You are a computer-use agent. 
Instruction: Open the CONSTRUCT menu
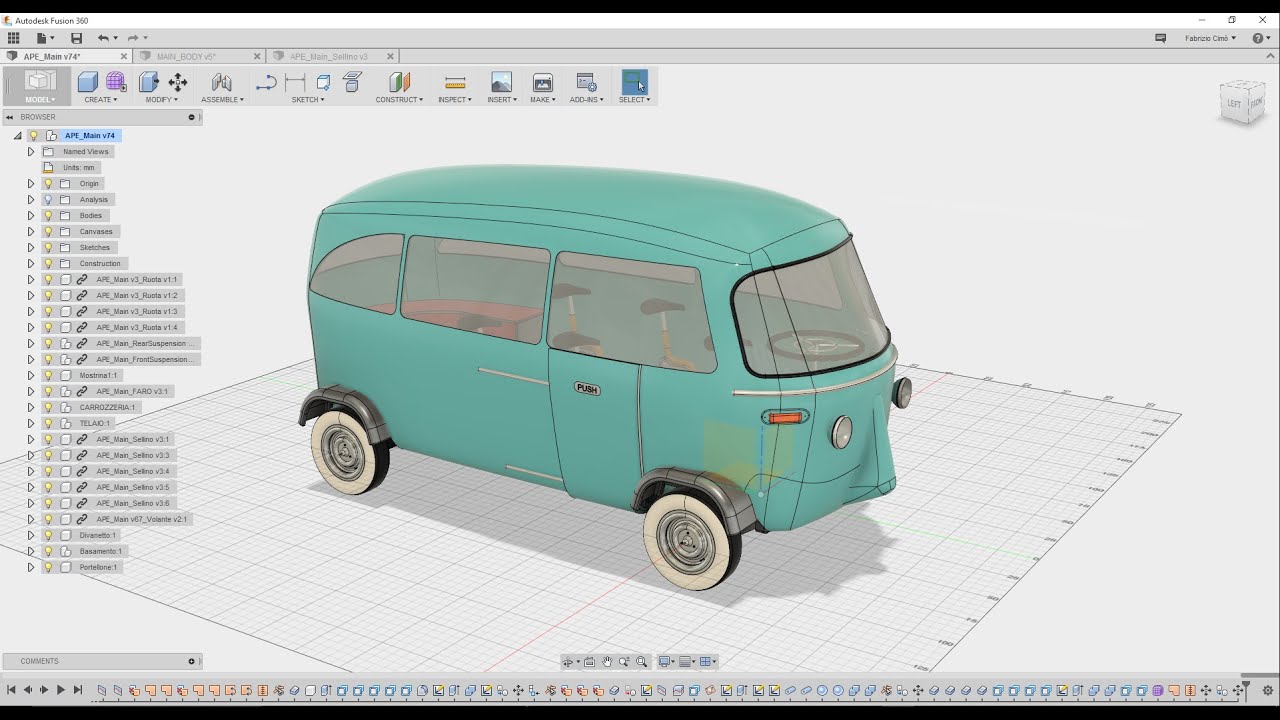(x=399, y=100)
